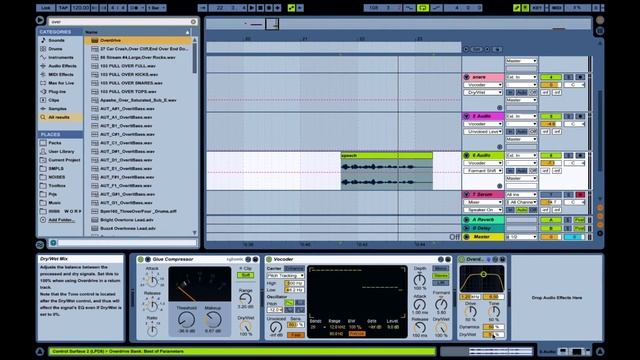Toggle Draw Mode pencil icon
The height and width of the screenshot is (360, 640).
click(x=517, y=8)
